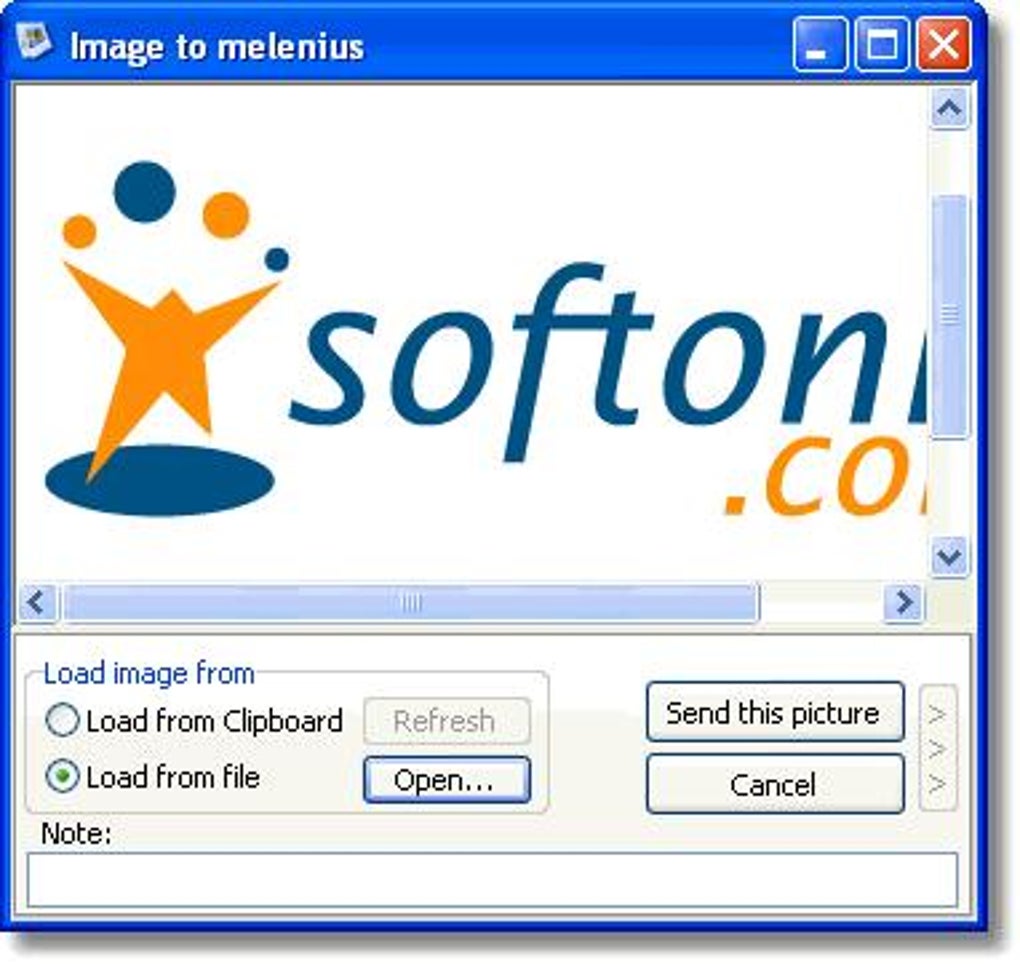The width and height of the screenshot is (1020, 964).
Task: Click the horizontal scrollbar thumb
Action: coord(411,603)
